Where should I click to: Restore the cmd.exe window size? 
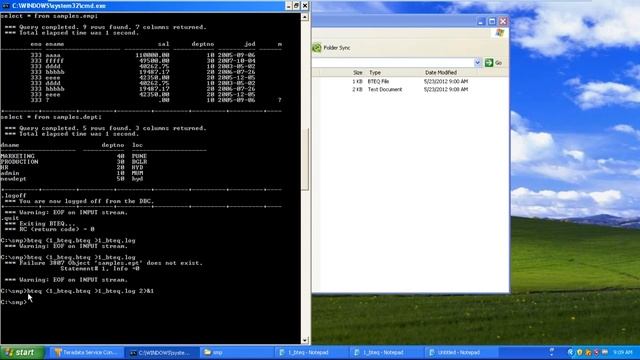click(297, 6)
